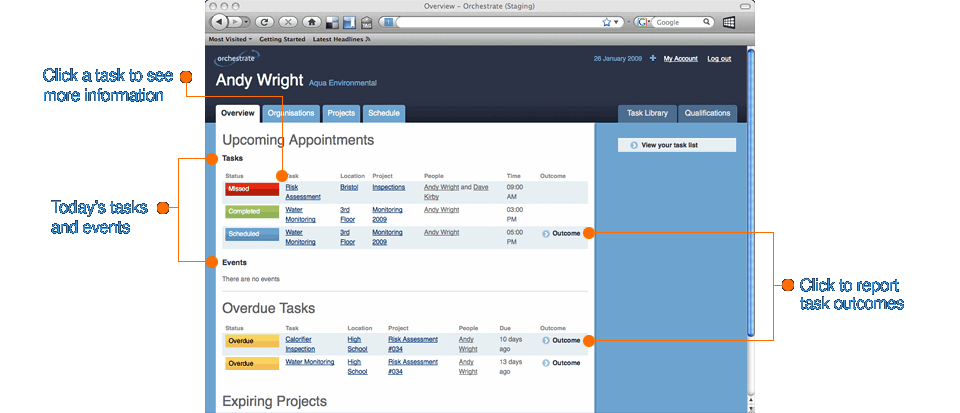Click the plus icon beside My Account

coord(653,59)
